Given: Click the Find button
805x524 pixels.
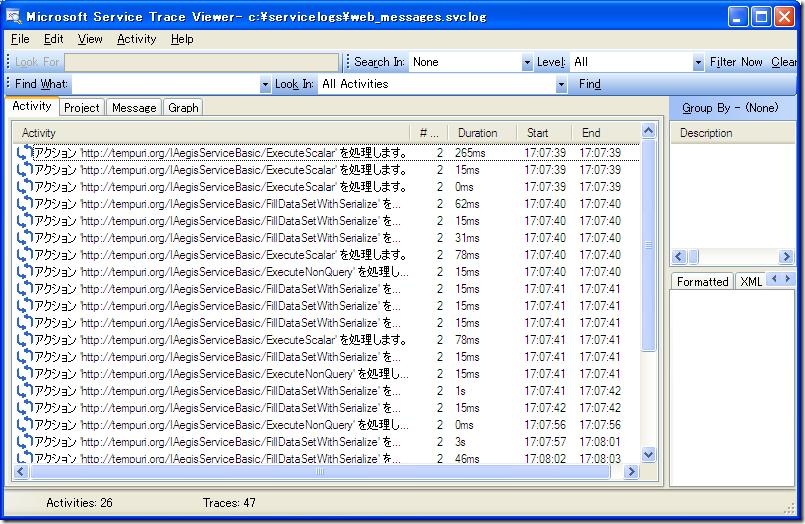Looking at the screenshot, I should coord(589,84).
